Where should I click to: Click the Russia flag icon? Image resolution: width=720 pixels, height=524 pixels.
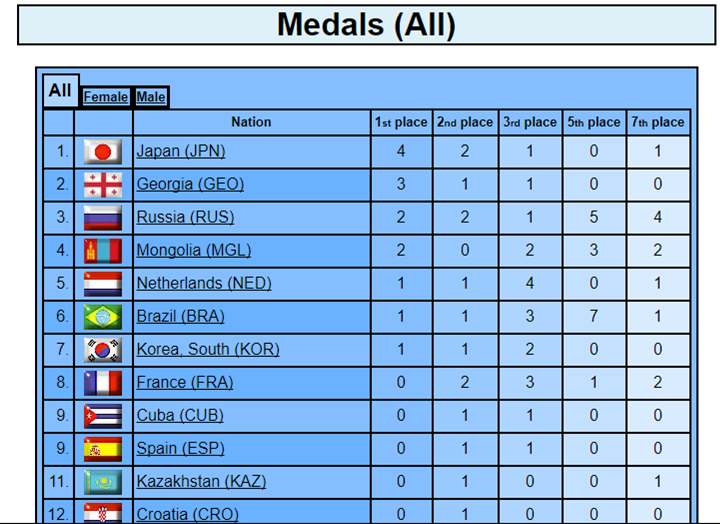pyautogui.click(x=103, y=218)
